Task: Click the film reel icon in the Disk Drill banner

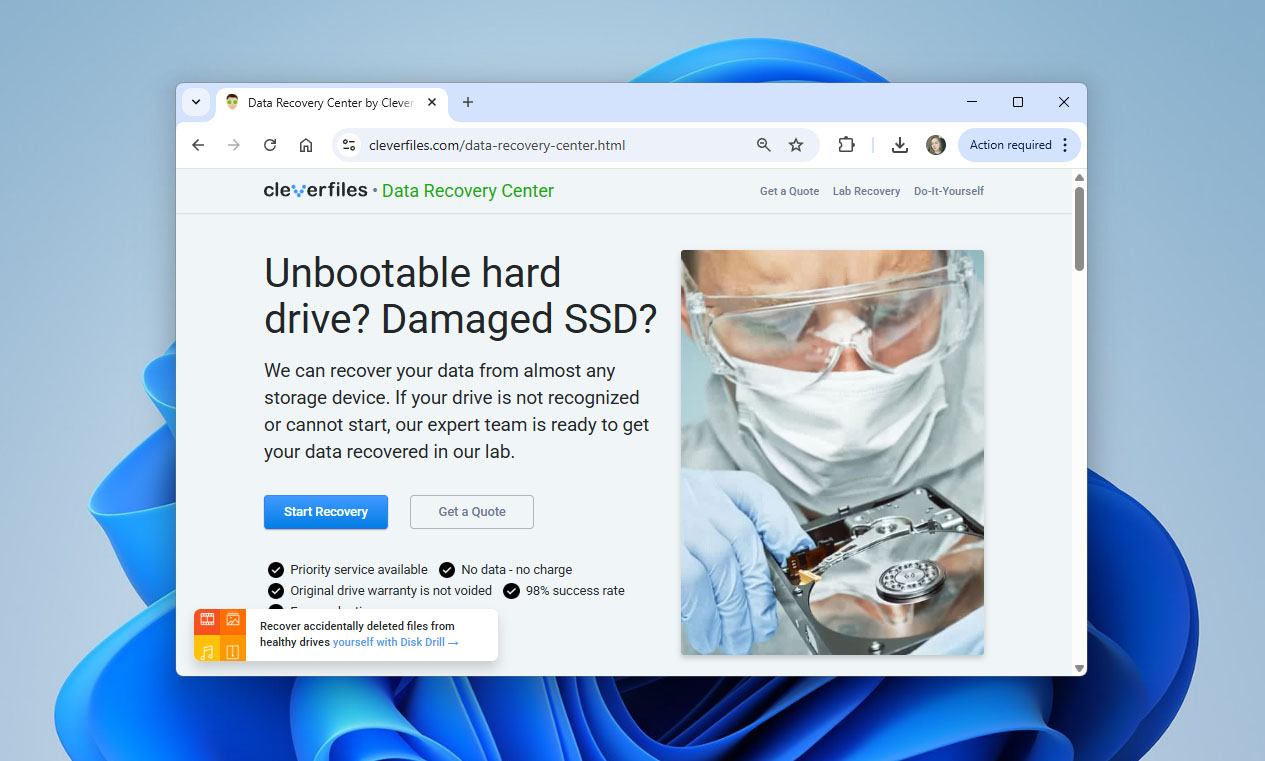Action: [x=207, y=619]
